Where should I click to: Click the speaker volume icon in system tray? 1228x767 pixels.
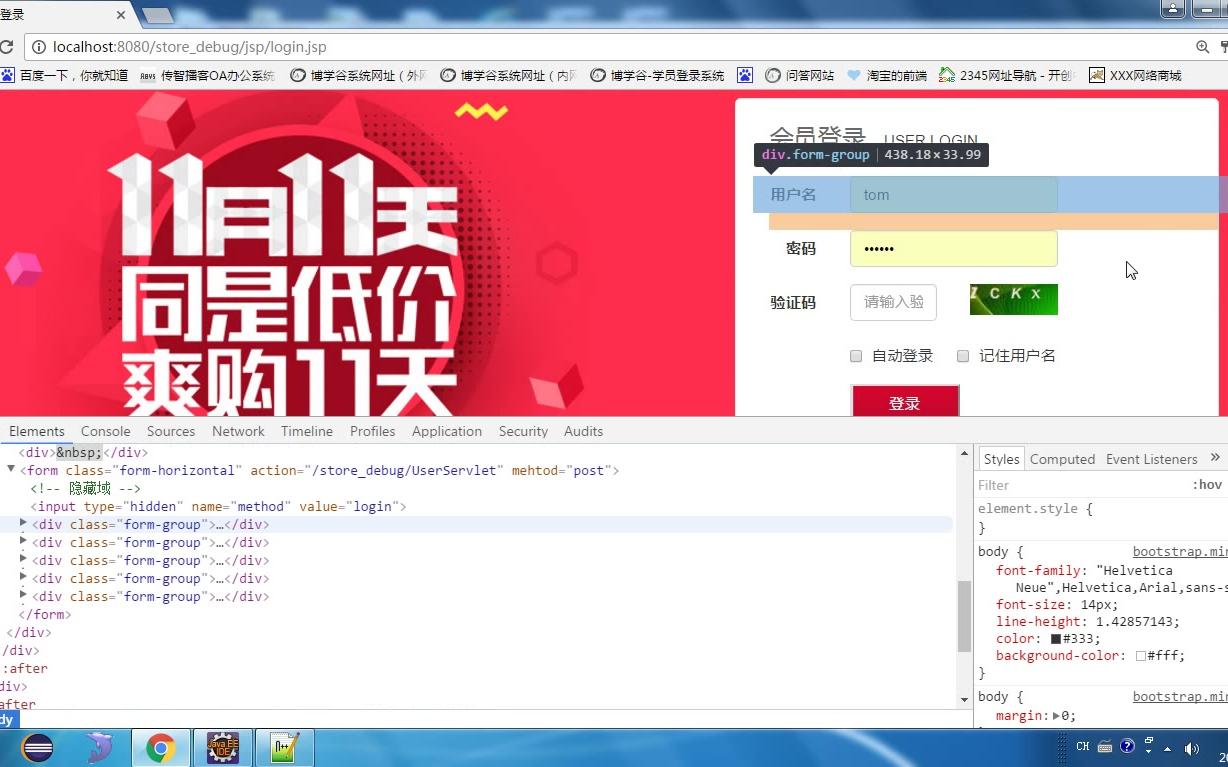point(1193,747)
